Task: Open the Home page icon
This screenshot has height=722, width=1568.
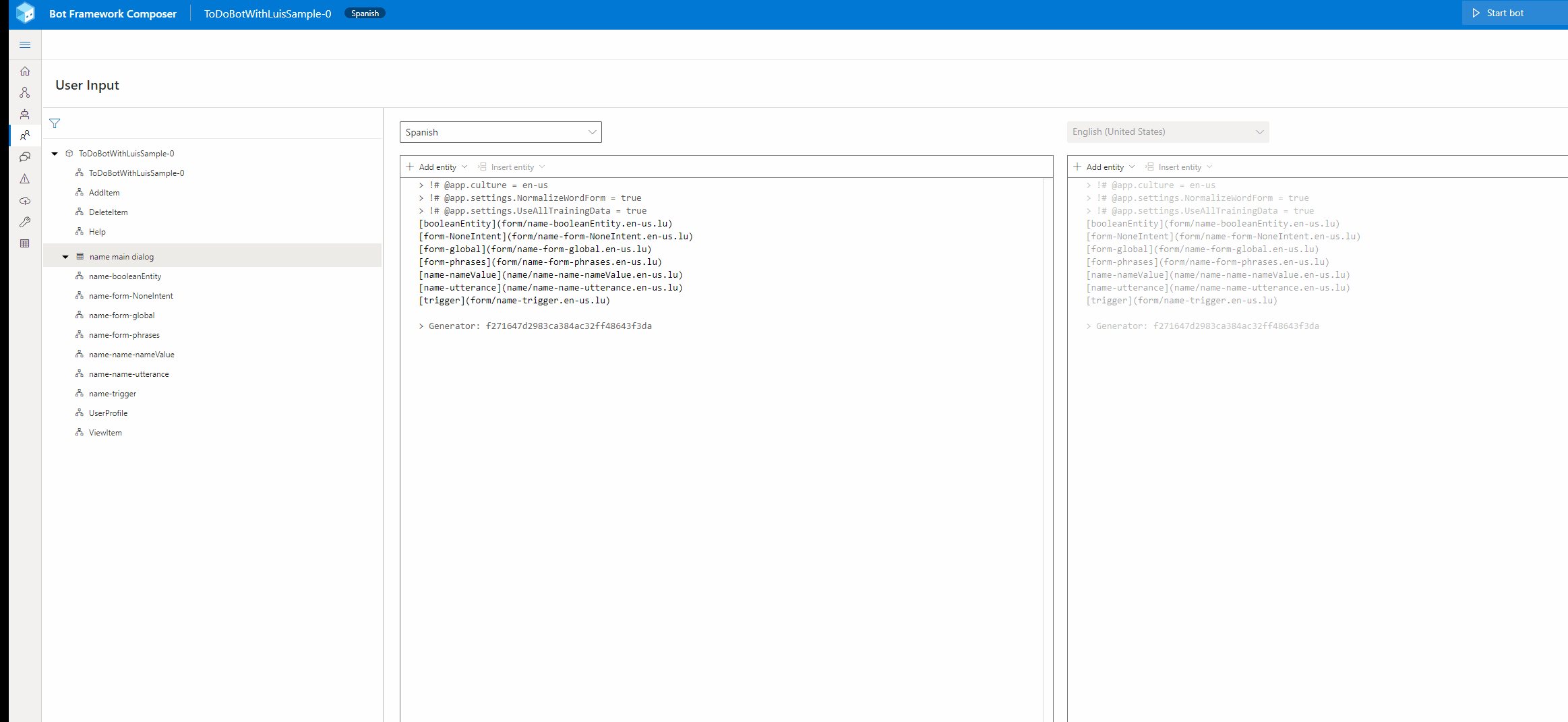Action: coord(25,71)
